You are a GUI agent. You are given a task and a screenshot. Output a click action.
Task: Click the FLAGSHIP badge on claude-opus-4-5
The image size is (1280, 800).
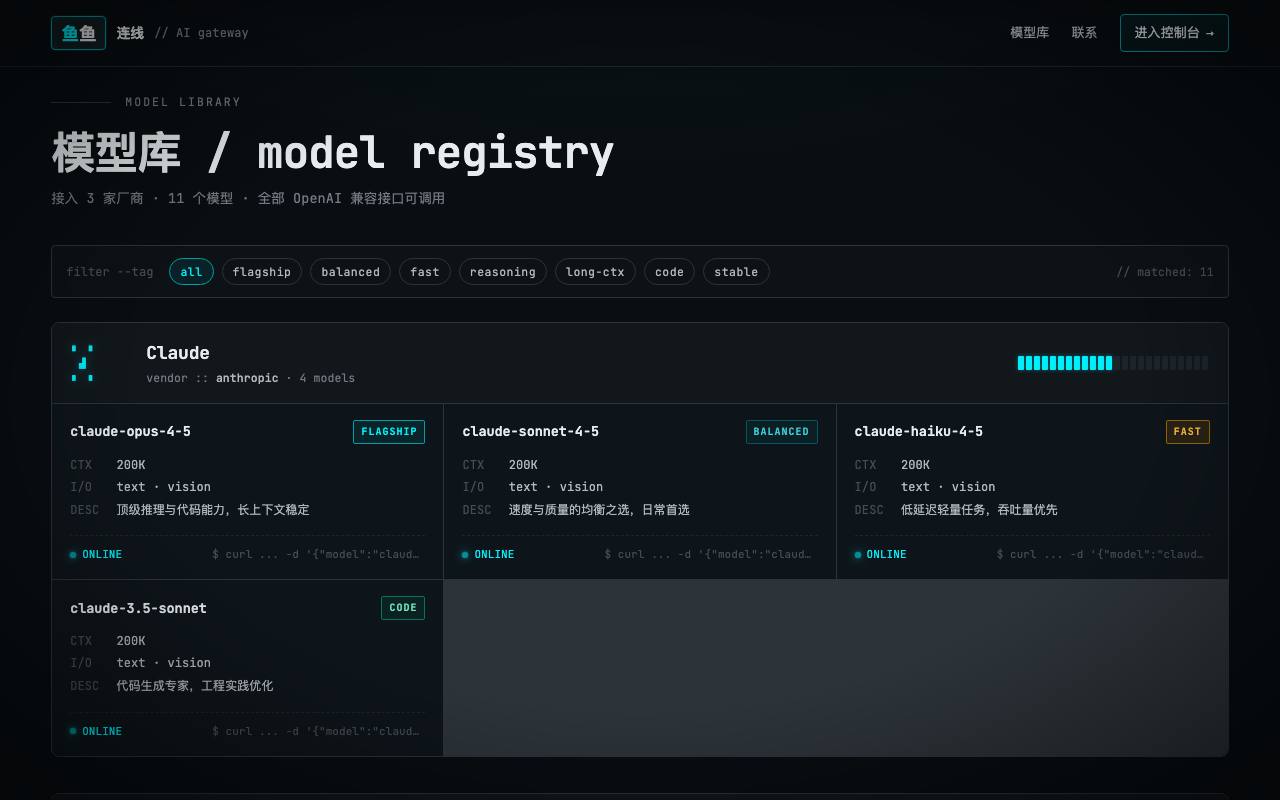click(x=389, y=432)
